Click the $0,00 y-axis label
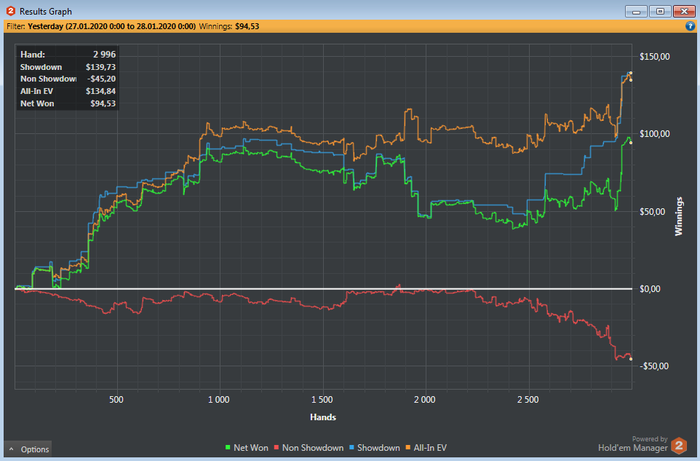The image size is (700, 461). pos(650,289)
